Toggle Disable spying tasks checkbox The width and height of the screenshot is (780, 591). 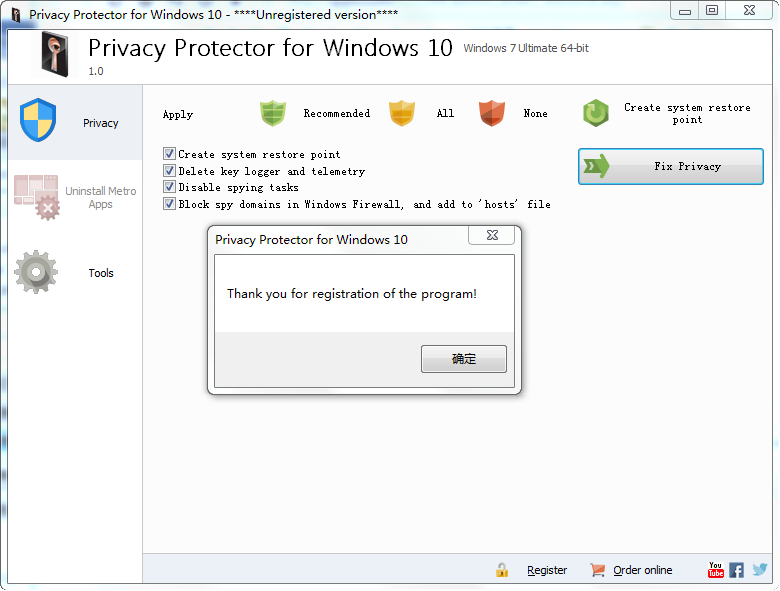(170, 187)
